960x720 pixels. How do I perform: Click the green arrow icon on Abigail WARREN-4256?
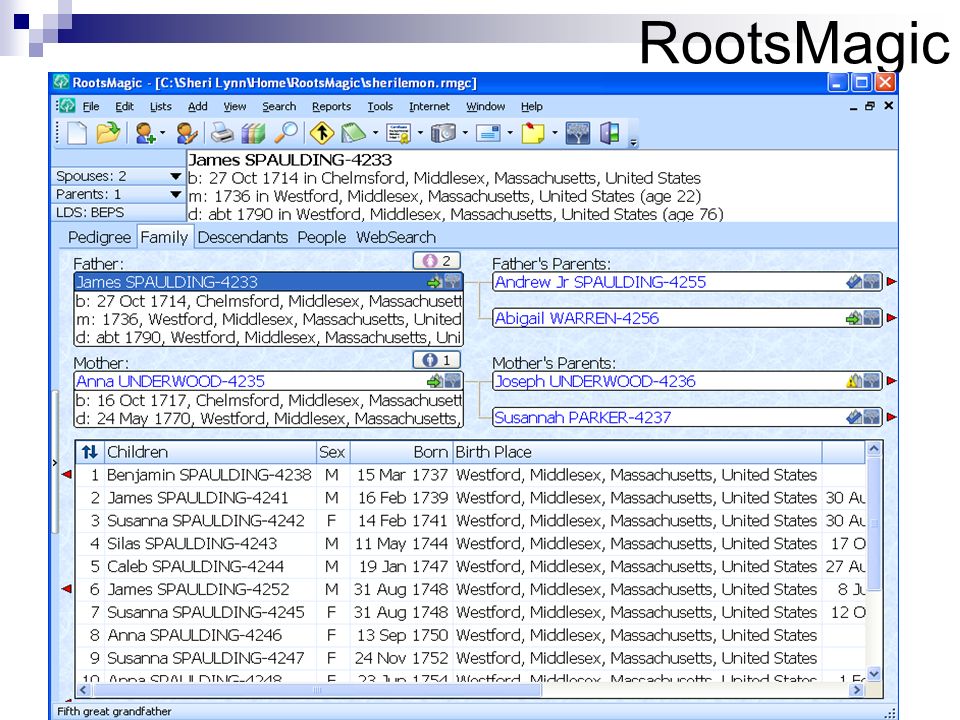pyautogui.click(x=853, y=318)
